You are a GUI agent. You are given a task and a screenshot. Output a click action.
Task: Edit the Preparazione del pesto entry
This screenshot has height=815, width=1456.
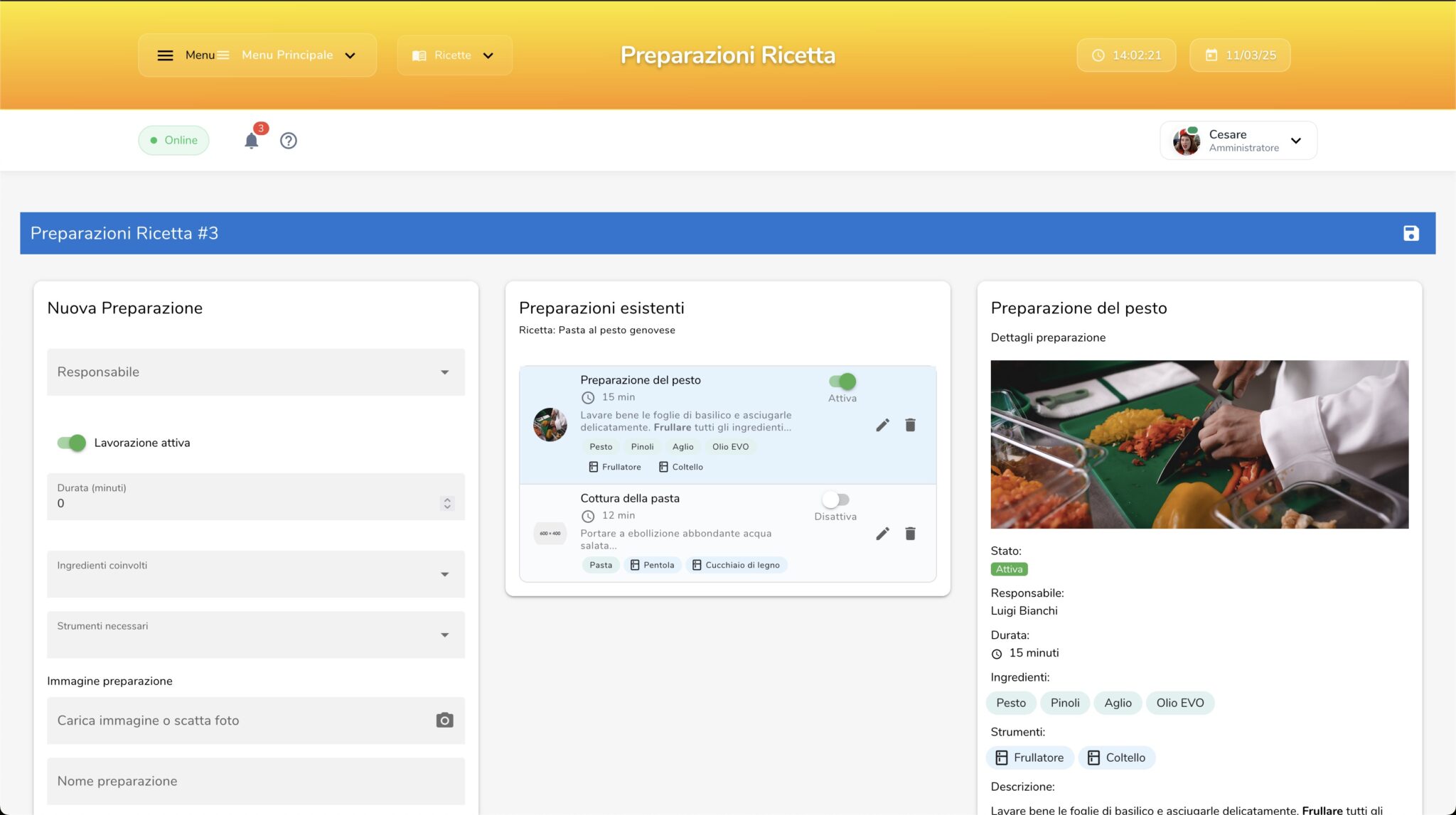tap(882, 424)
